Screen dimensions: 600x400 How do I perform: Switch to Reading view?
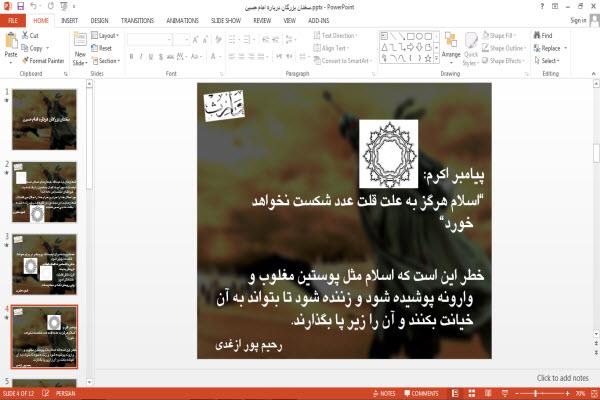[x=488, y=393]
